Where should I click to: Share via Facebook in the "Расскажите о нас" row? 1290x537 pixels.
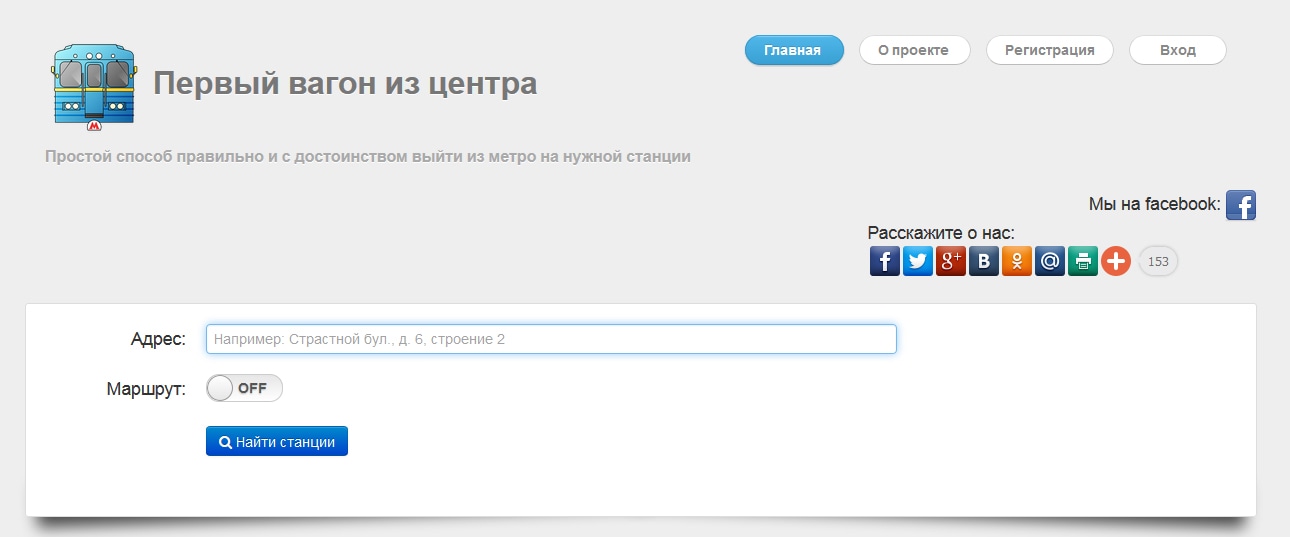(x=884, y=262)
